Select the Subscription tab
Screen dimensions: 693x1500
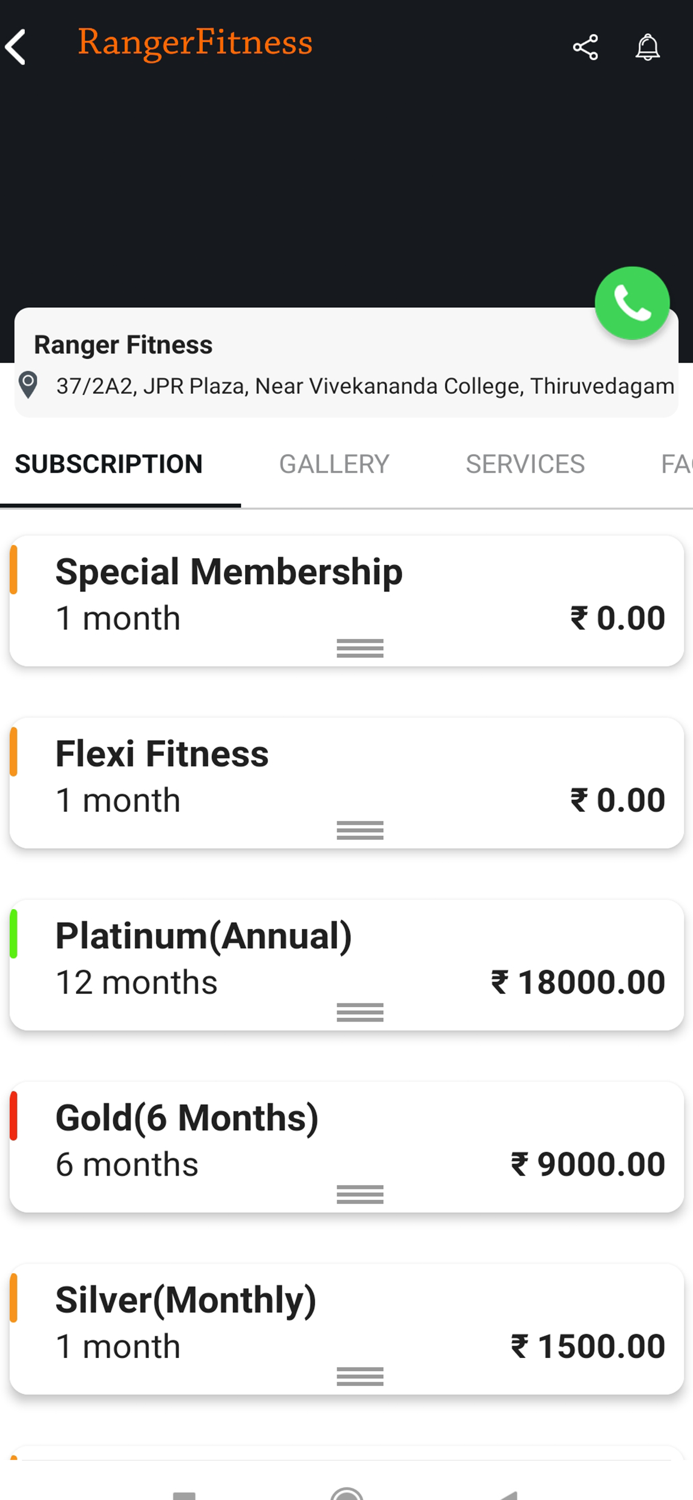click(x=109, y=464)
